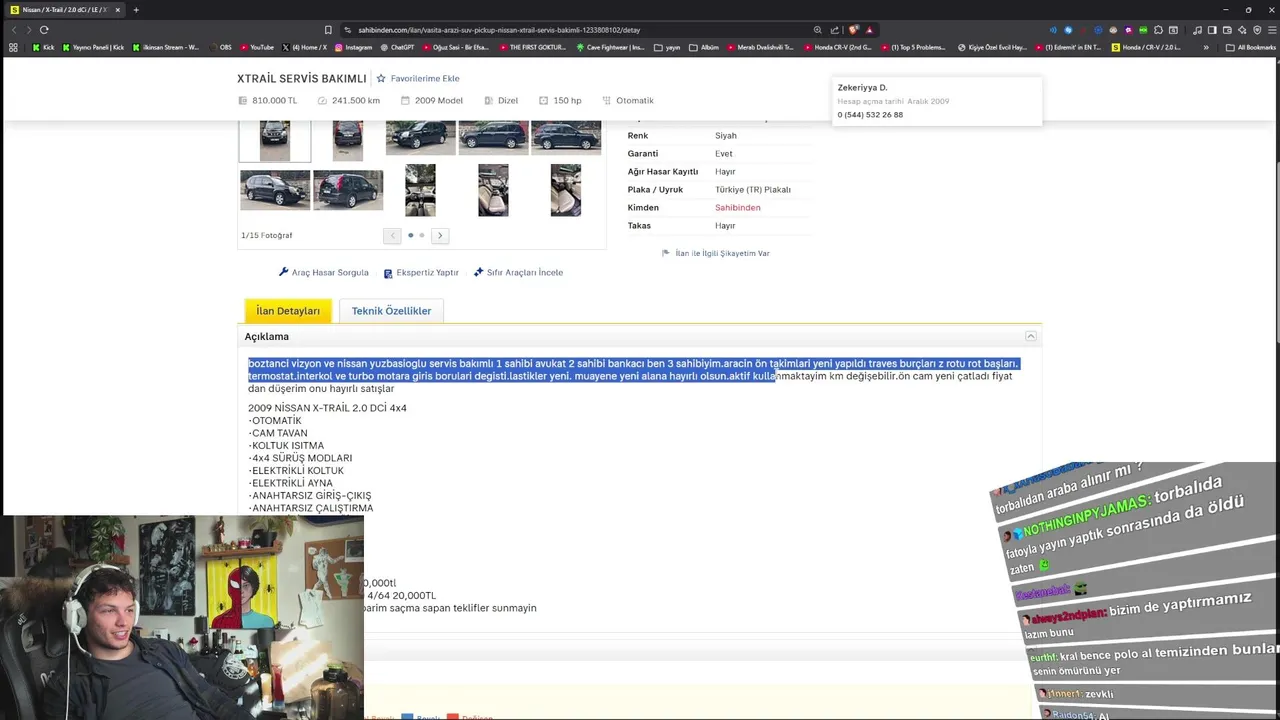Click the 2009 Model text
Image resolution: width=1280 pixels, height=720 pixels.
coord(439,100)
